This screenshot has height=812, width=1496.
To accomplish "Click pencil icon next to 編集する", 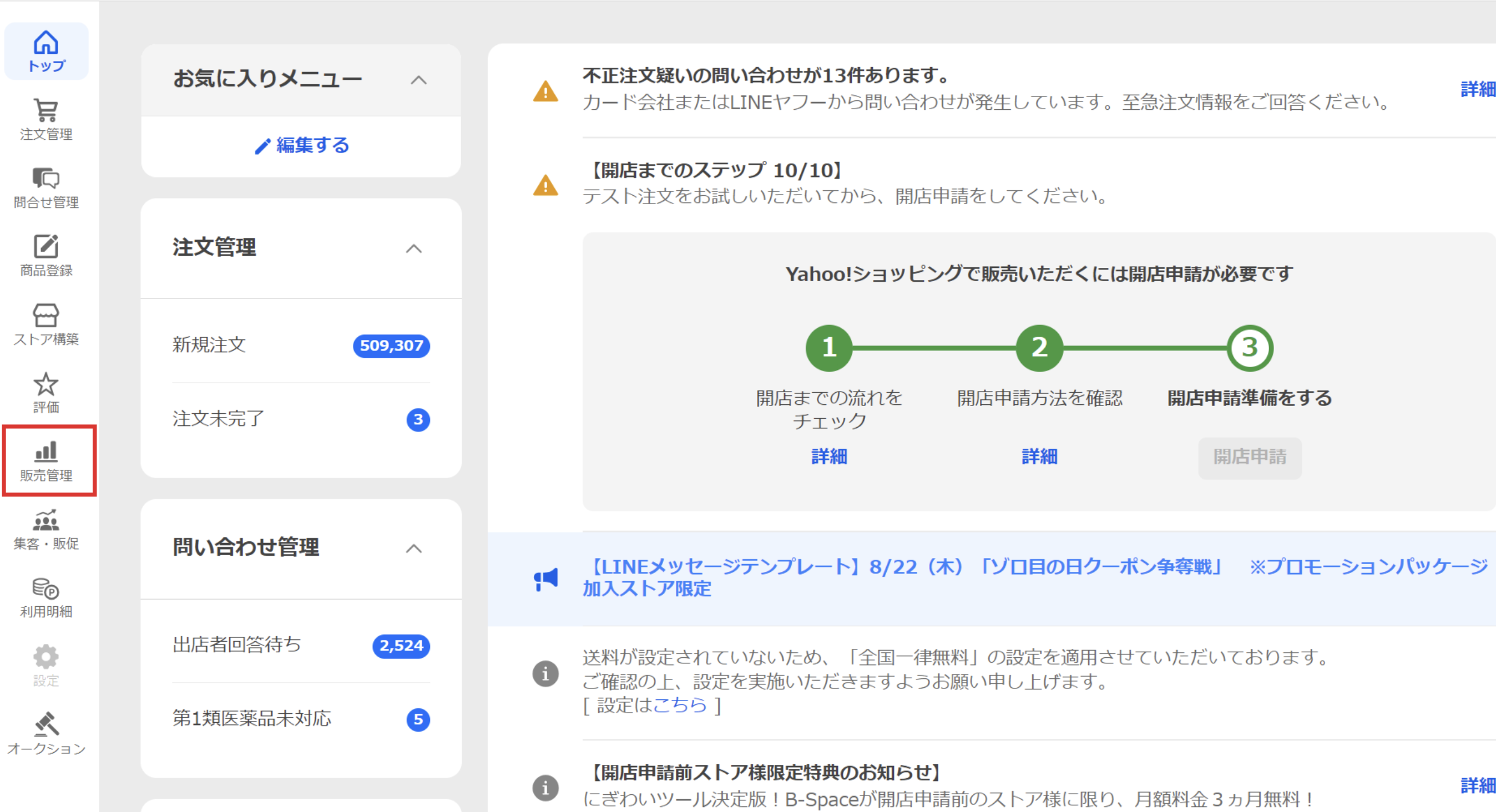I will click(x=262, y=146).
